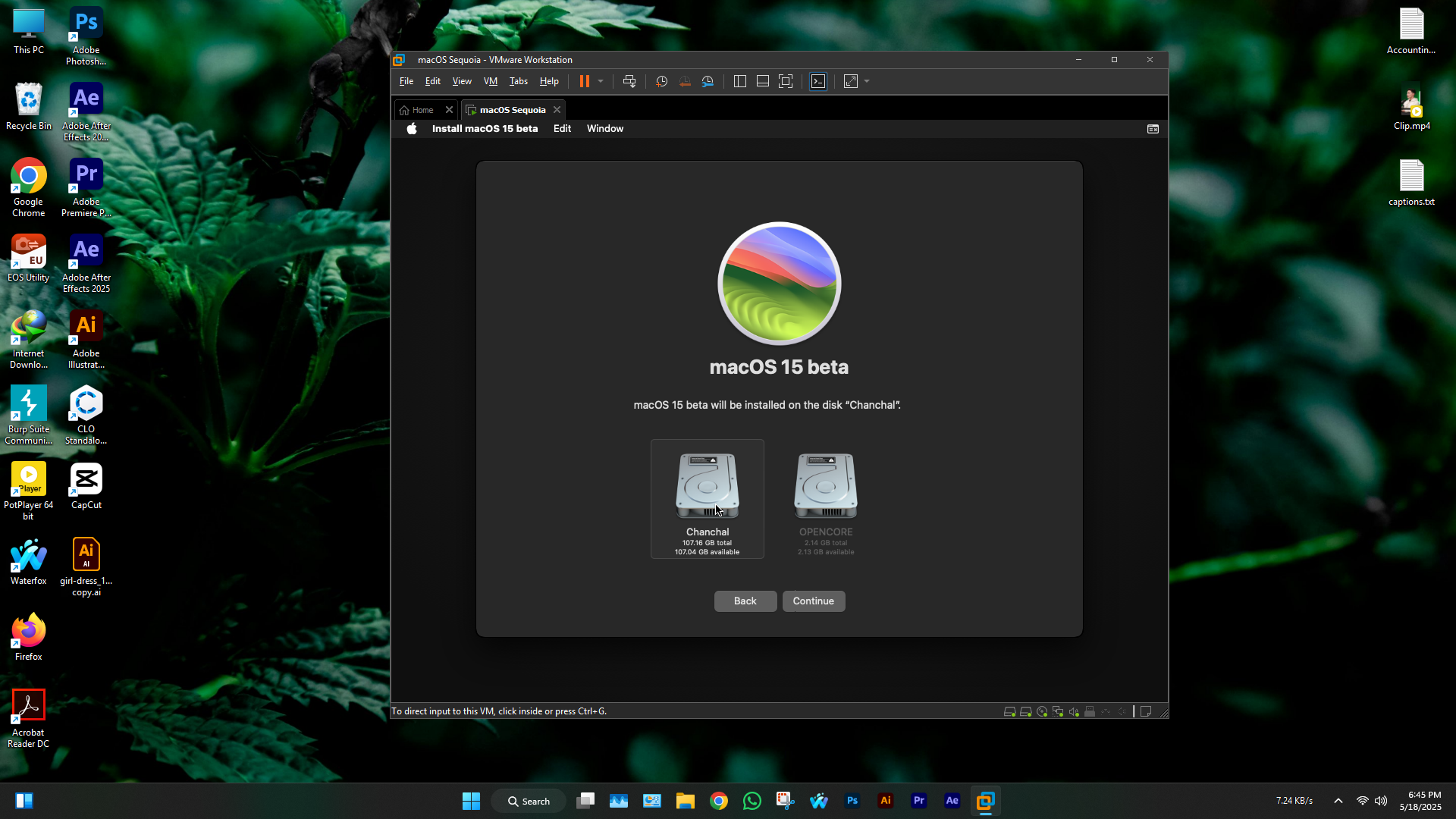1456x819 pixels.
Task: Open the VM menu
Action: pos(491,81)
